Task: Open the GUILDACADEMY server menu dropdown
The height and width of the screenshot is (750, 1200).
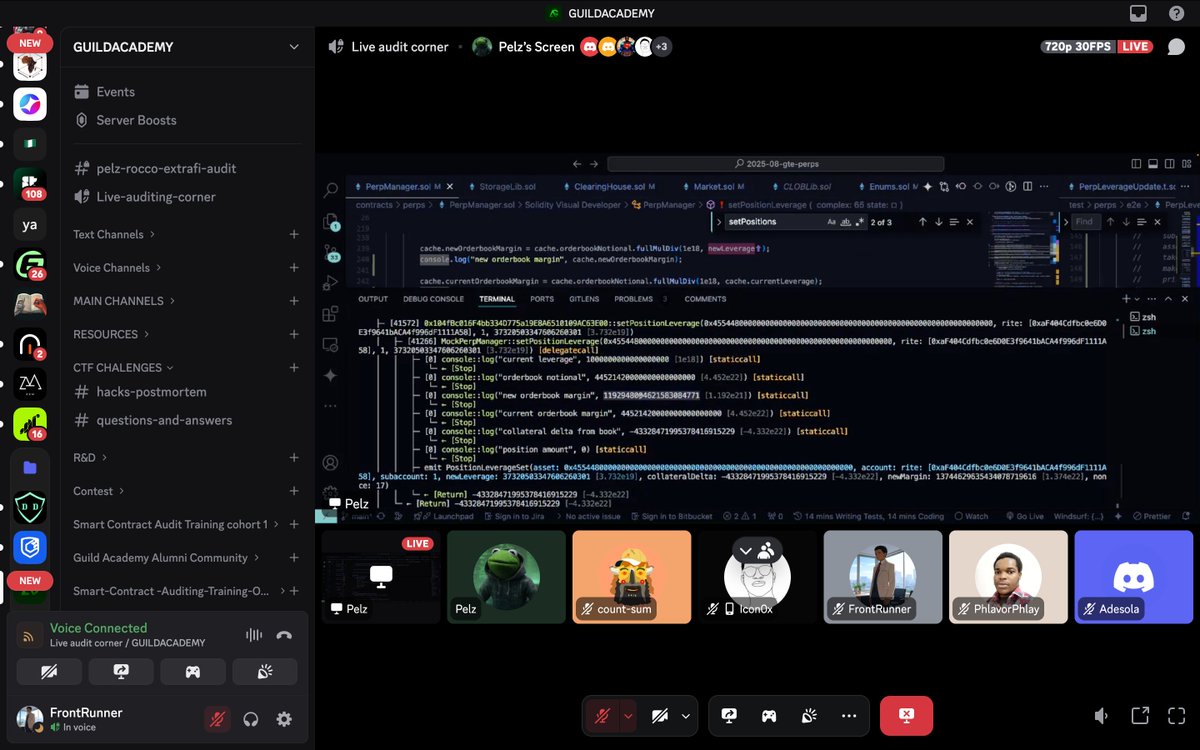Action: pos(294,47)
